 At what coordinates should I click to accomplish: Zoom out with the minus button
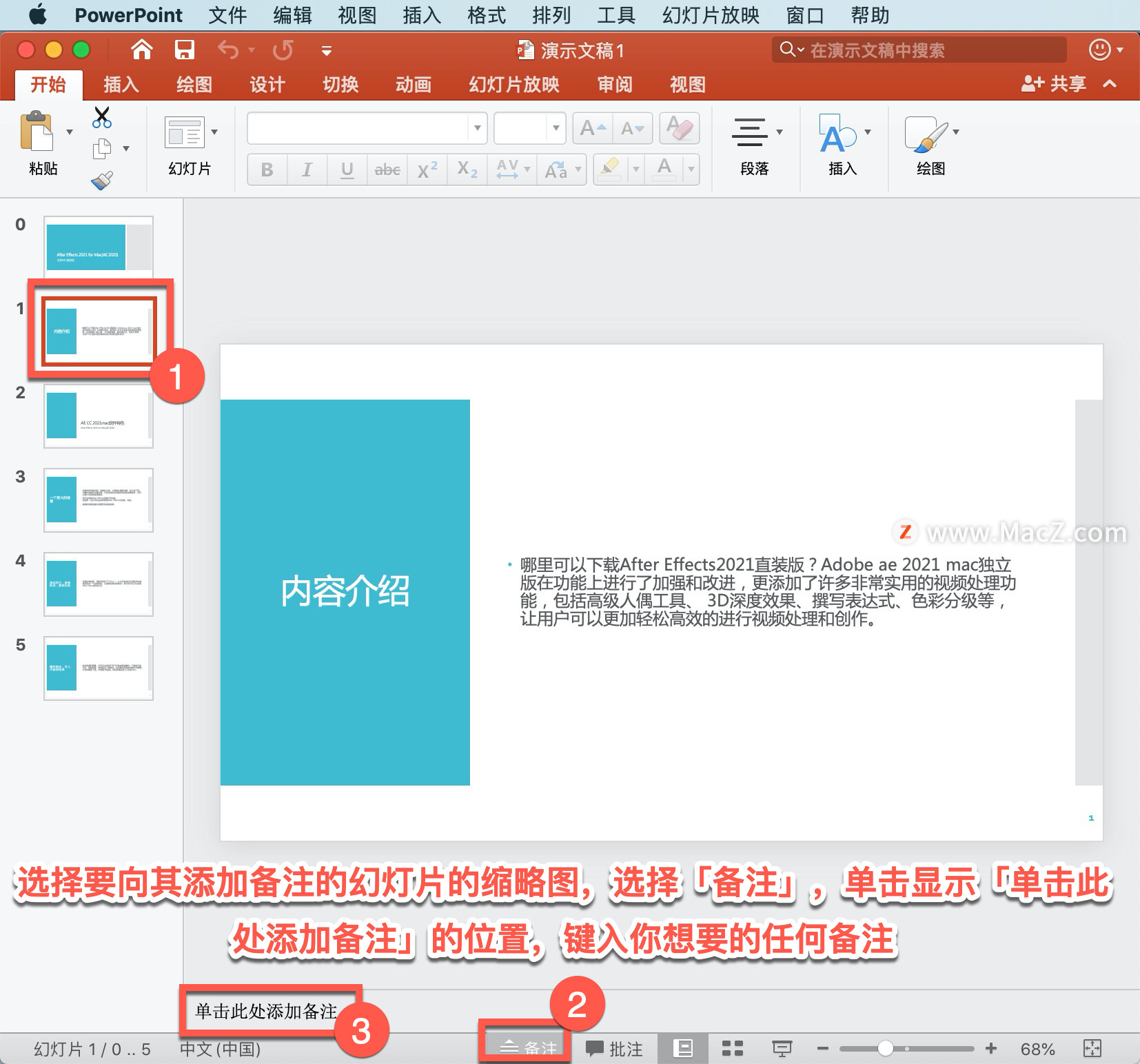[x=822, y=1048]
